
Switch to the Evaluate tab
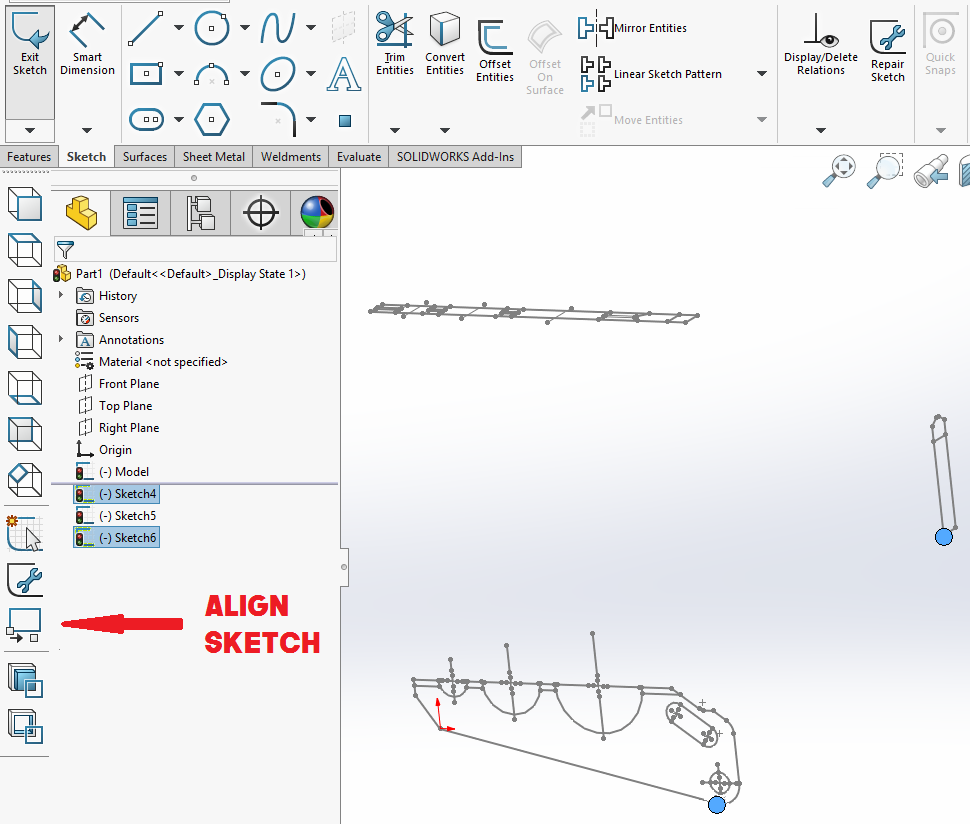359,157
